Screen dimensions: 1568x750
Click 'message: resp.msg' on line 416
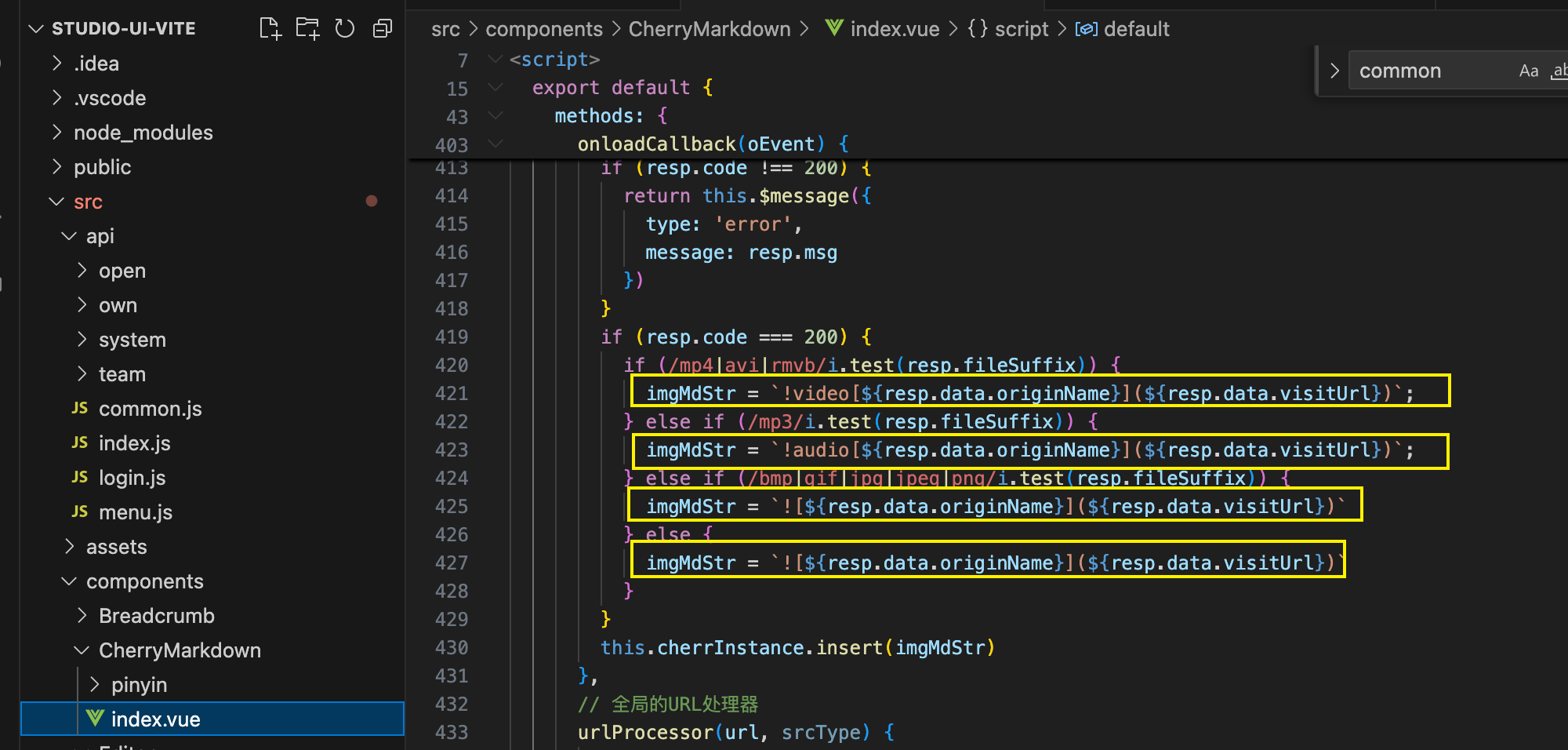tap(741, 252)
